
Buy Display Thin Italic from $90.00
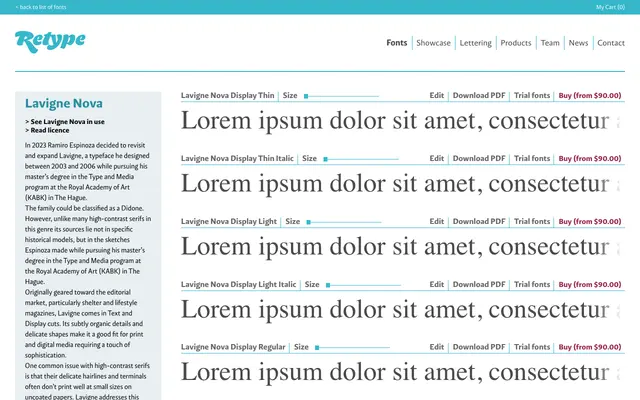[x=590, y=158]
